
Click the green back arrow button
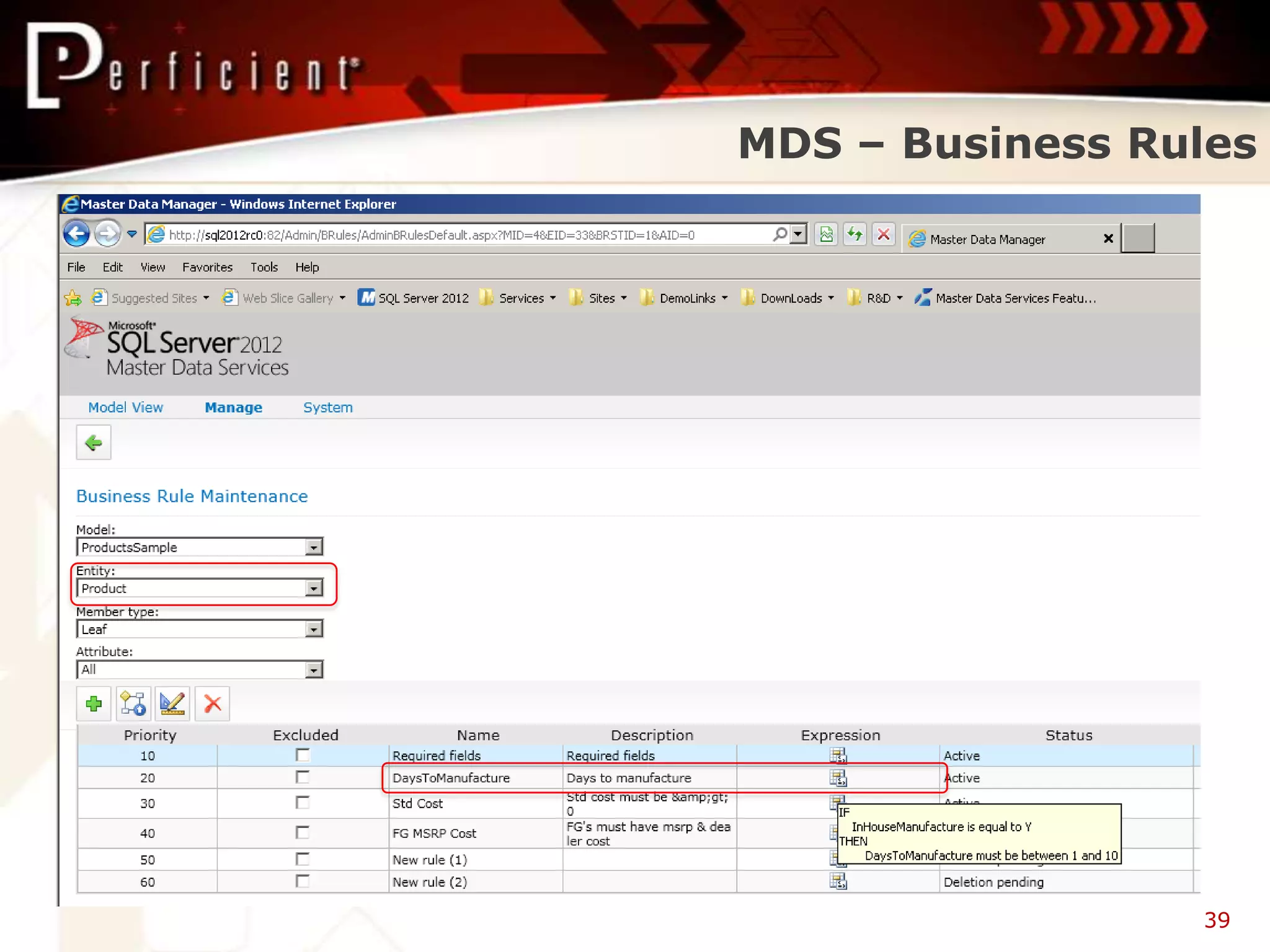click(94, 443)
